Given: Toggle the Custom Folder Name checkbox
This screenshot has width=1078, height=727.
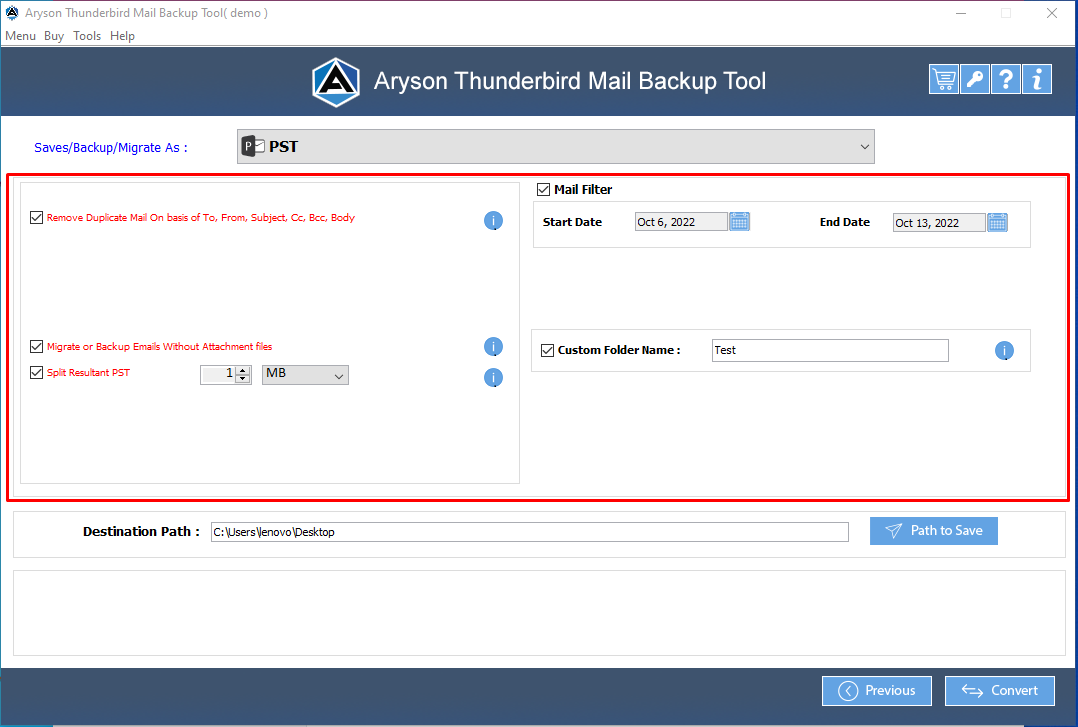Looking at the screenshot, I should (547, 350).
